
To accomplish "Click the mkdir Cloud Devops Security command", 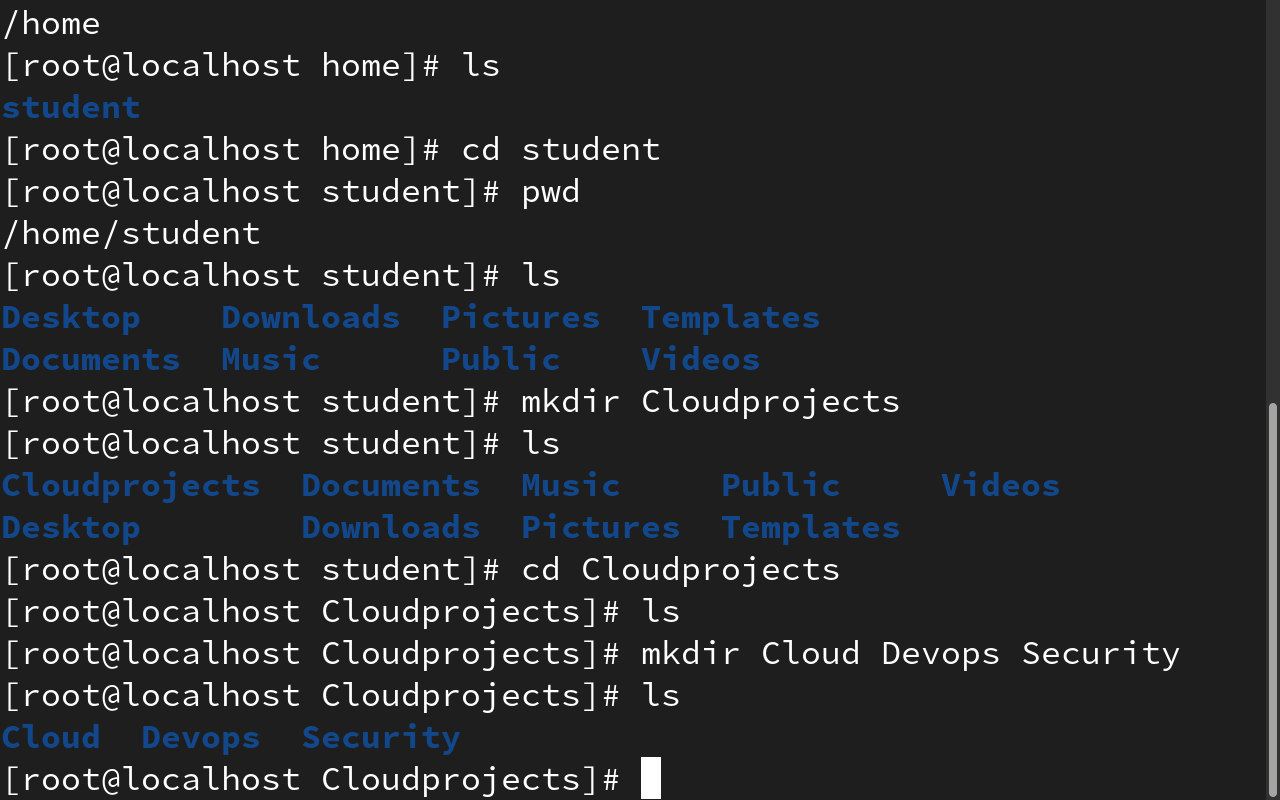I will click(911, 654).
